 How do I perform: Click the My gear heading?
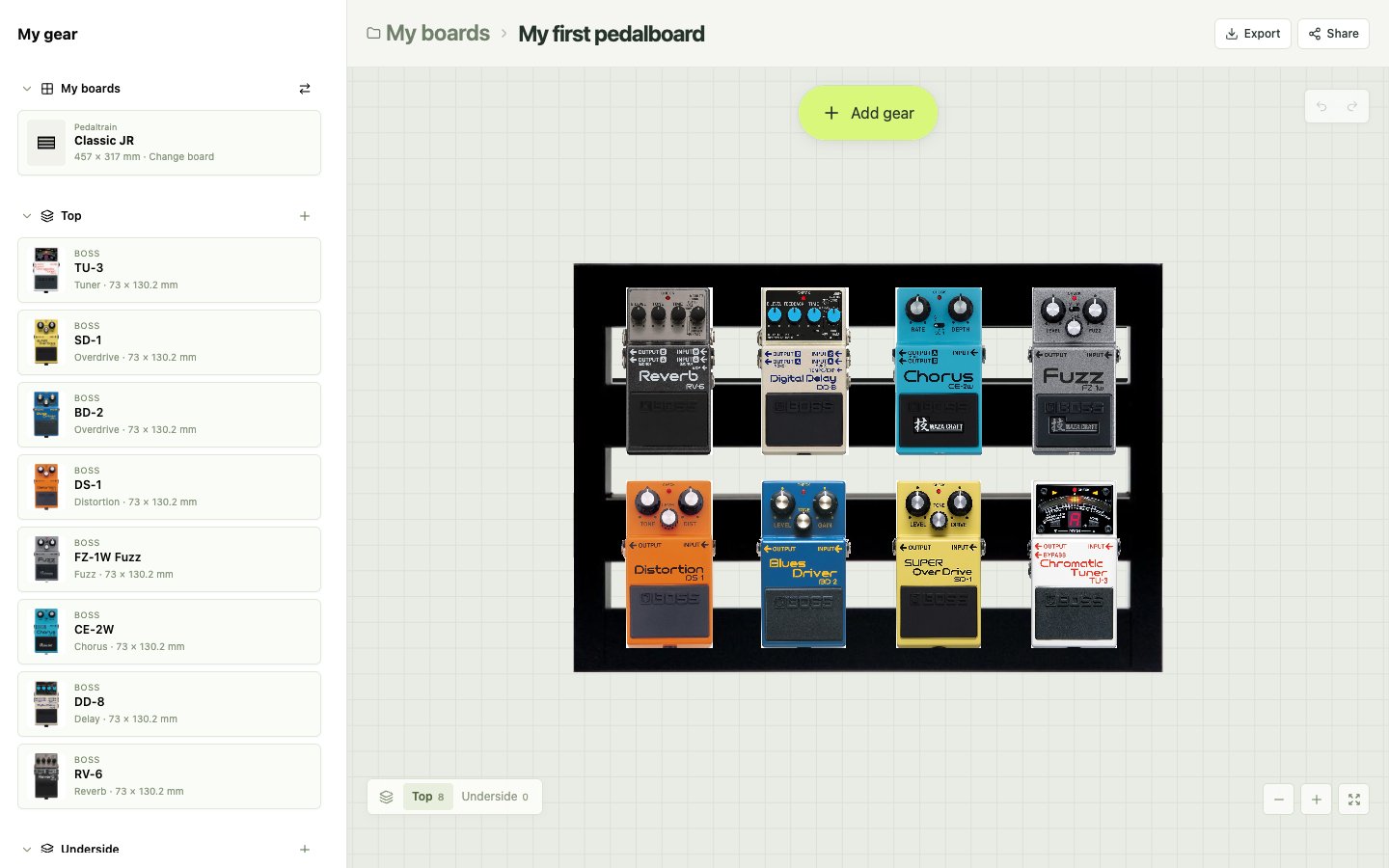[x=47, y=34]
